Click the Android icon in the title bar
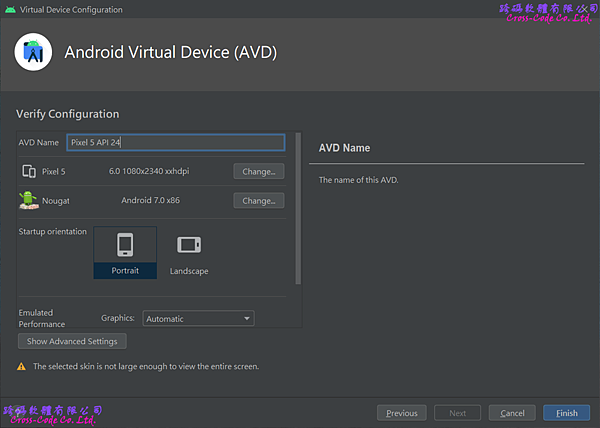Image resolution: width=600 pixels, height=428 pixels. click(9, 9)
